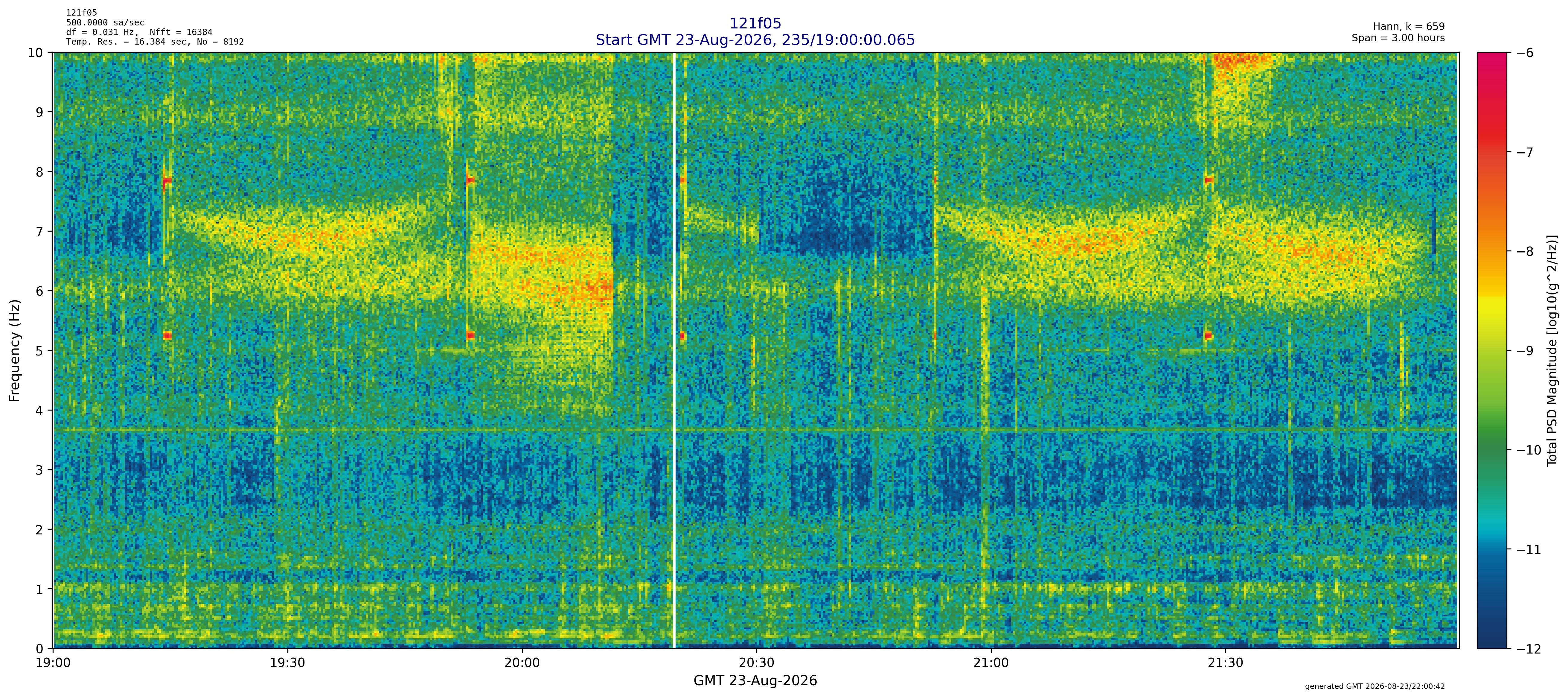Select the "4" frequency axis tick label
Image resolution: width=1568 pixels, height=699 pixels.
point(39,410)
